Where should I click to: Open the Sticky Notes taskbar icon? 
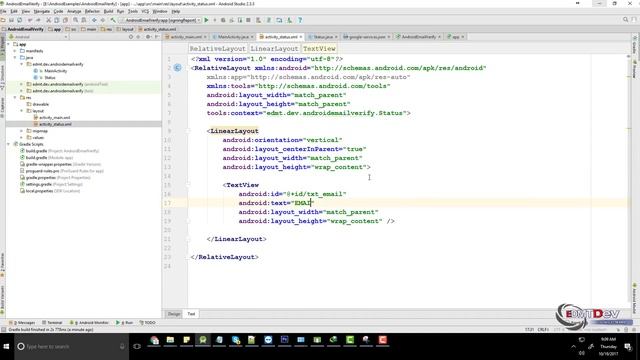(187, 340)
